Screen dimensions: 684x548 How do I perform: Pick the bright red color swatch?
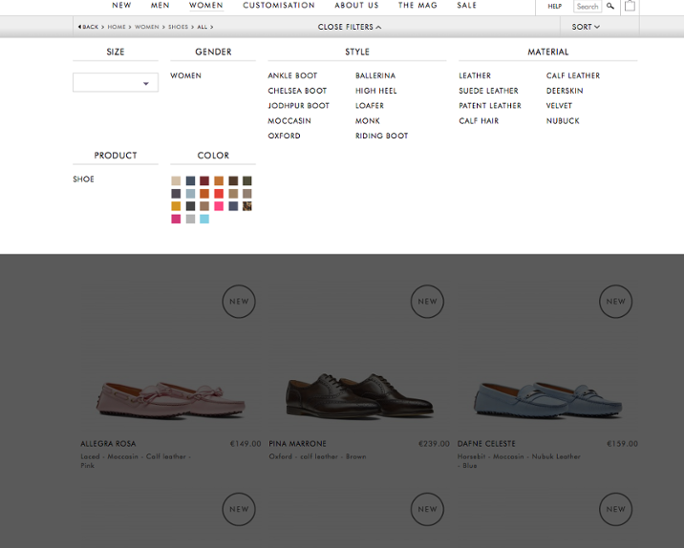coord(219,193)
